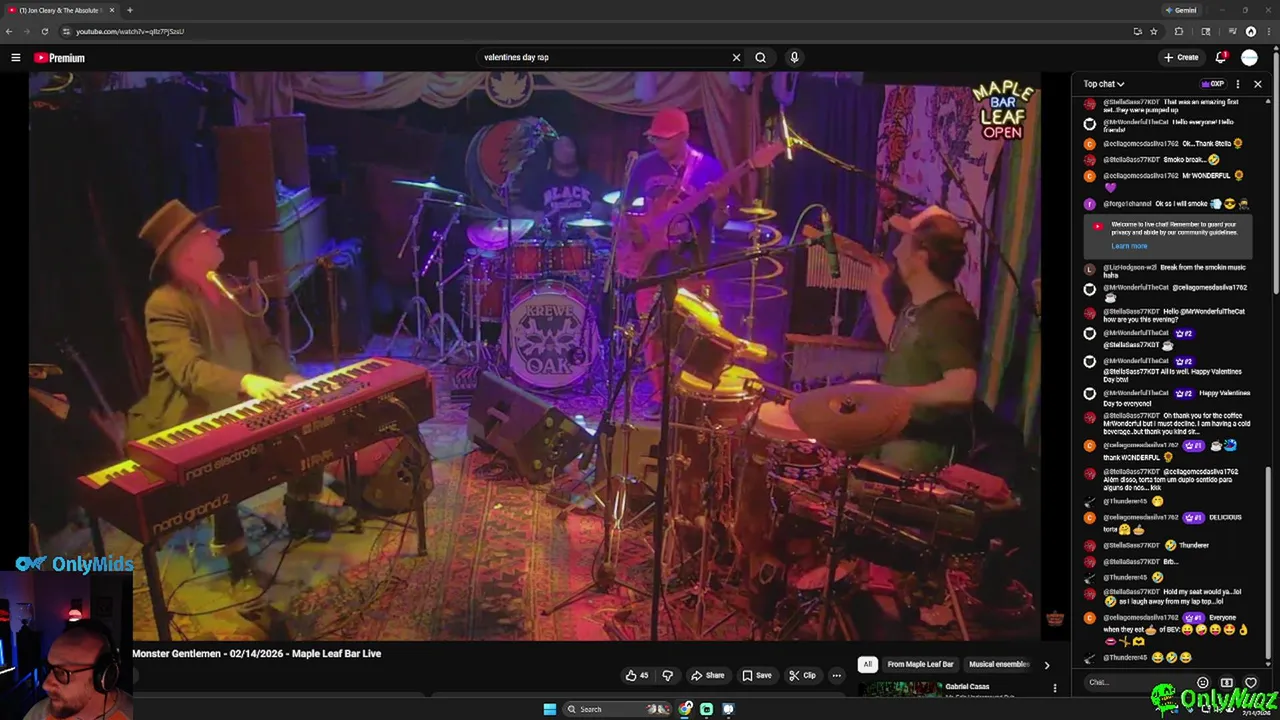Open the YouTube account avatar menu
Image resolution: width=1280 pixels, height=720 pixels.
click(1250, 57)
